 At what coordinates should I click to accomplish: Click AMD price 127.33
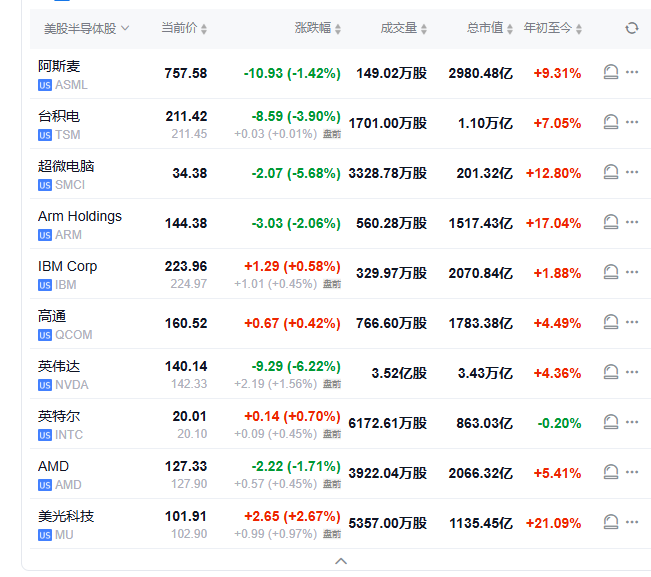pyautogui.click(x=186, y=466)
